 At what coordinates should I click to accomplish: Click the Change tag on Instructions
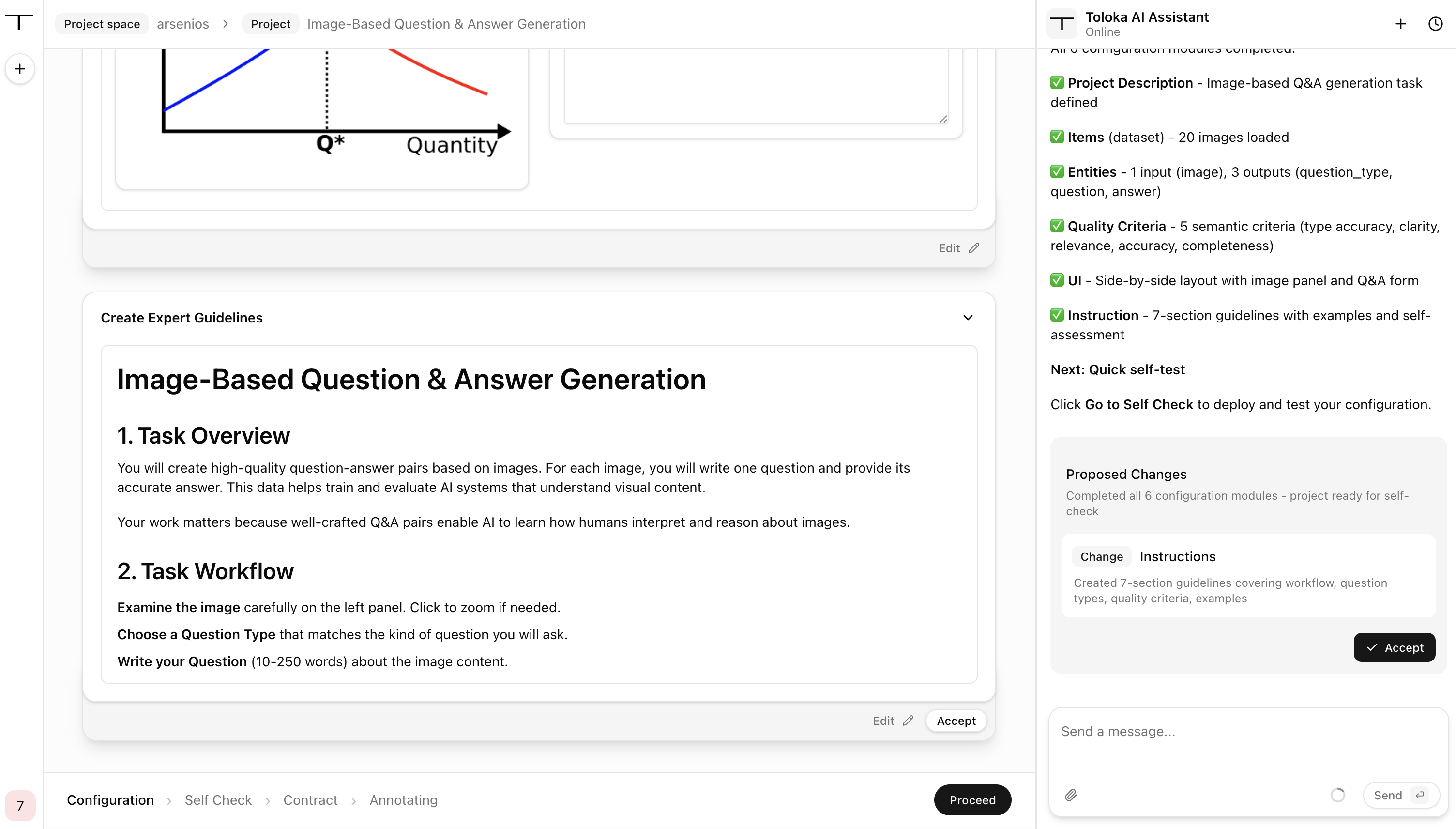pyautogui.click(x=1101, y=556)
